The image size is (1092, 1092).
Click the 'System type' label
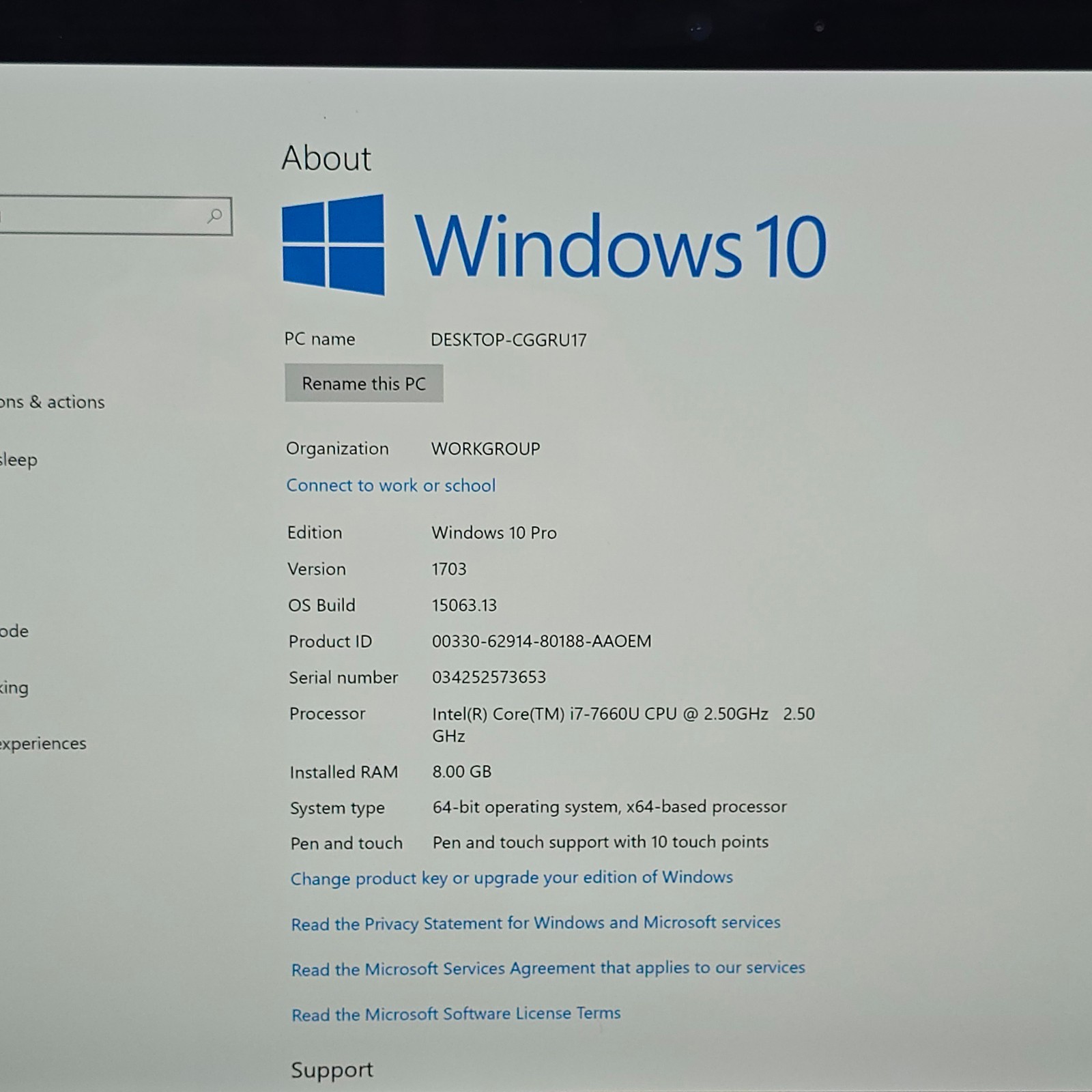coord(337,809)
